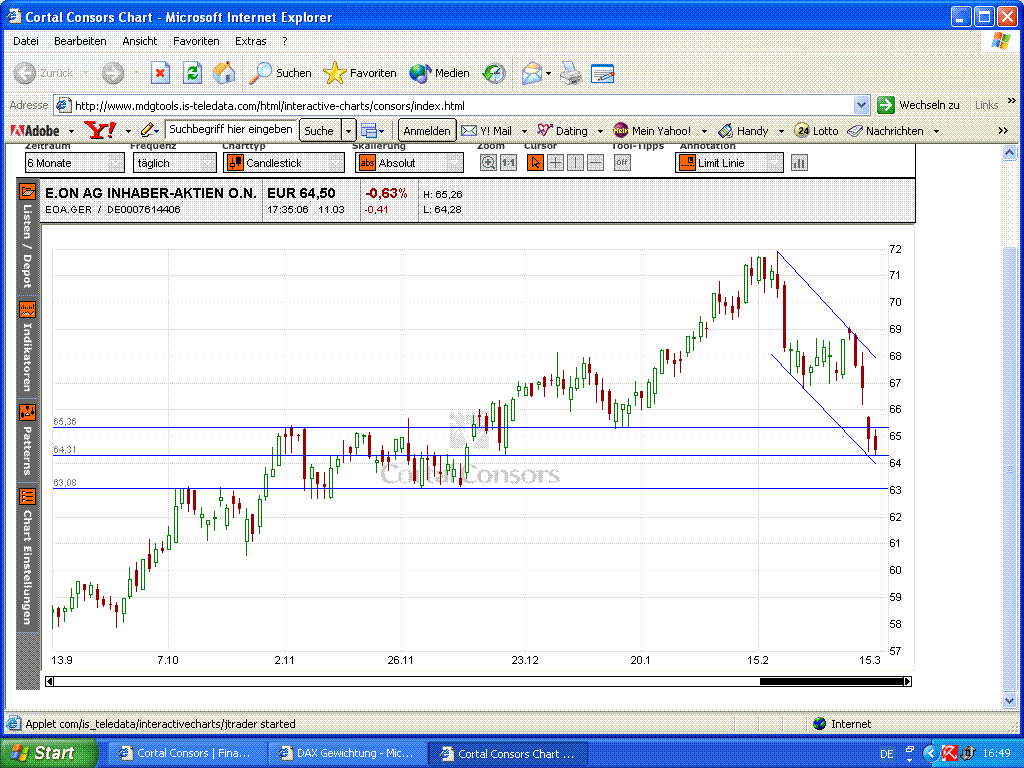Open the Datei menu
The width and height of the screenshot is (1024, 768).
[25, 40]
